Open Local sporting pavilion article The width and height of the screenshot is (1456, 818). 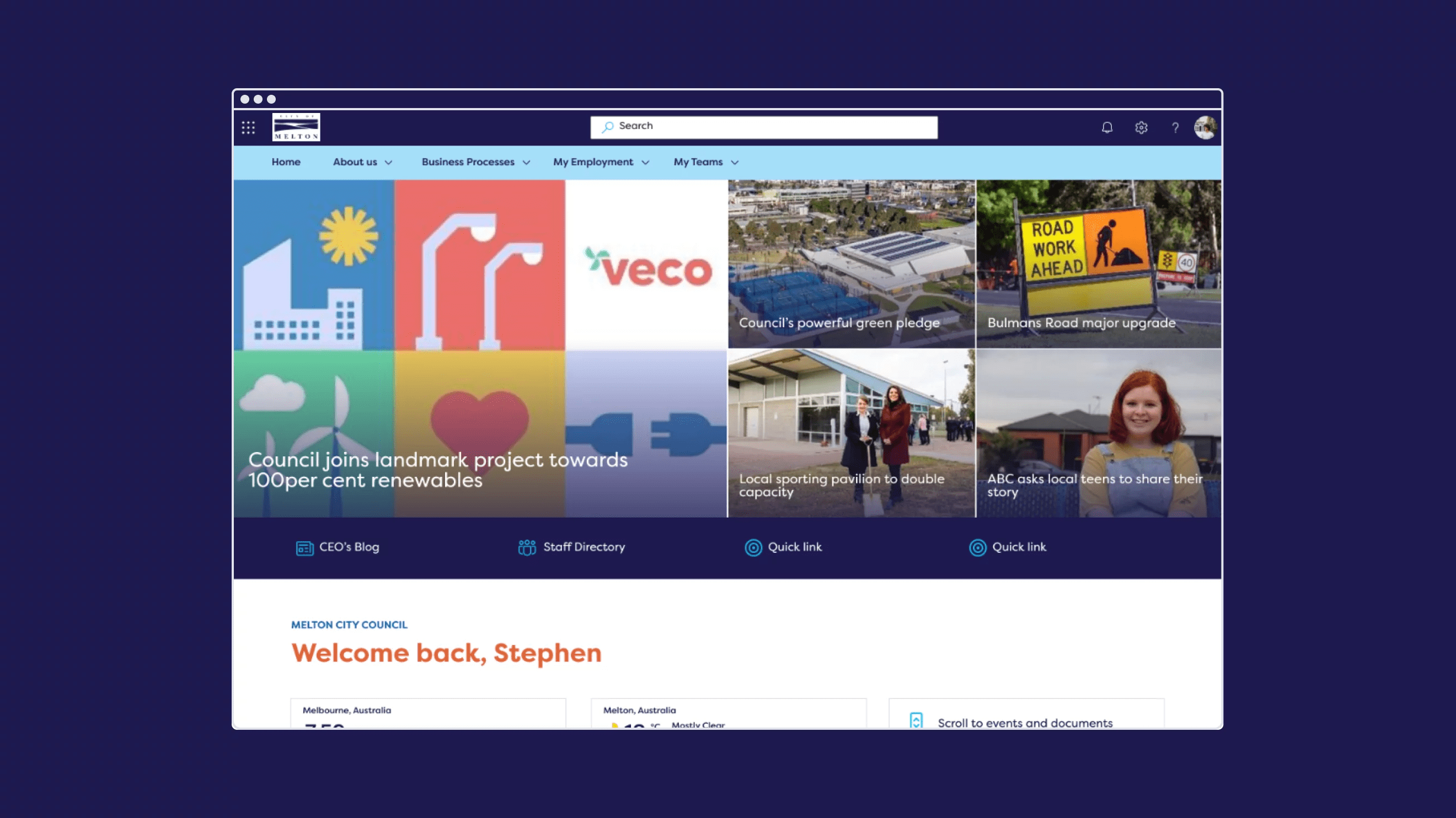pyautogui.click(x=841, y=485)
